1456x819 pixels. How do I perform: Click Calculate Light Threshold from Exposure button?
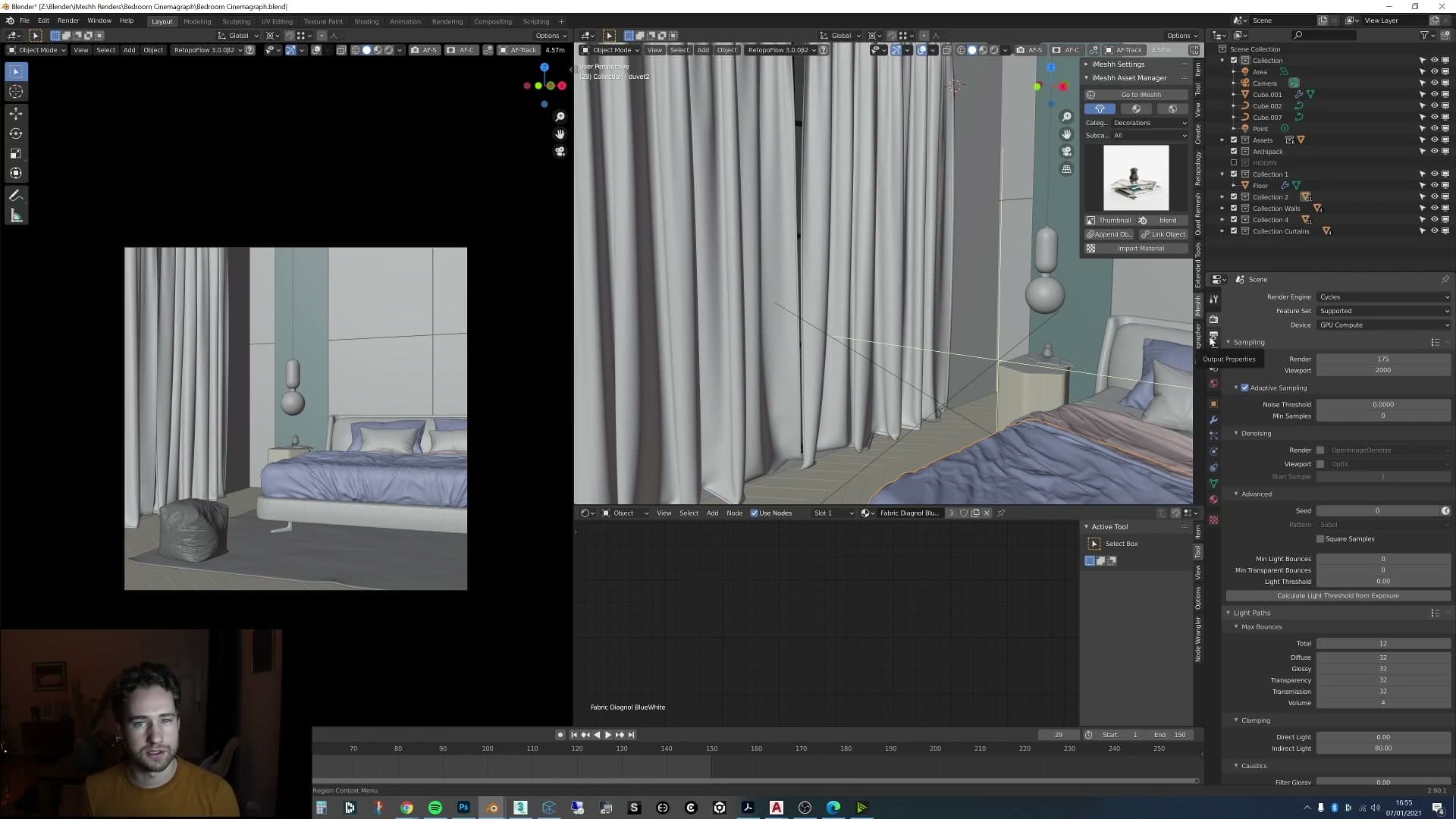pos(1338,596)
